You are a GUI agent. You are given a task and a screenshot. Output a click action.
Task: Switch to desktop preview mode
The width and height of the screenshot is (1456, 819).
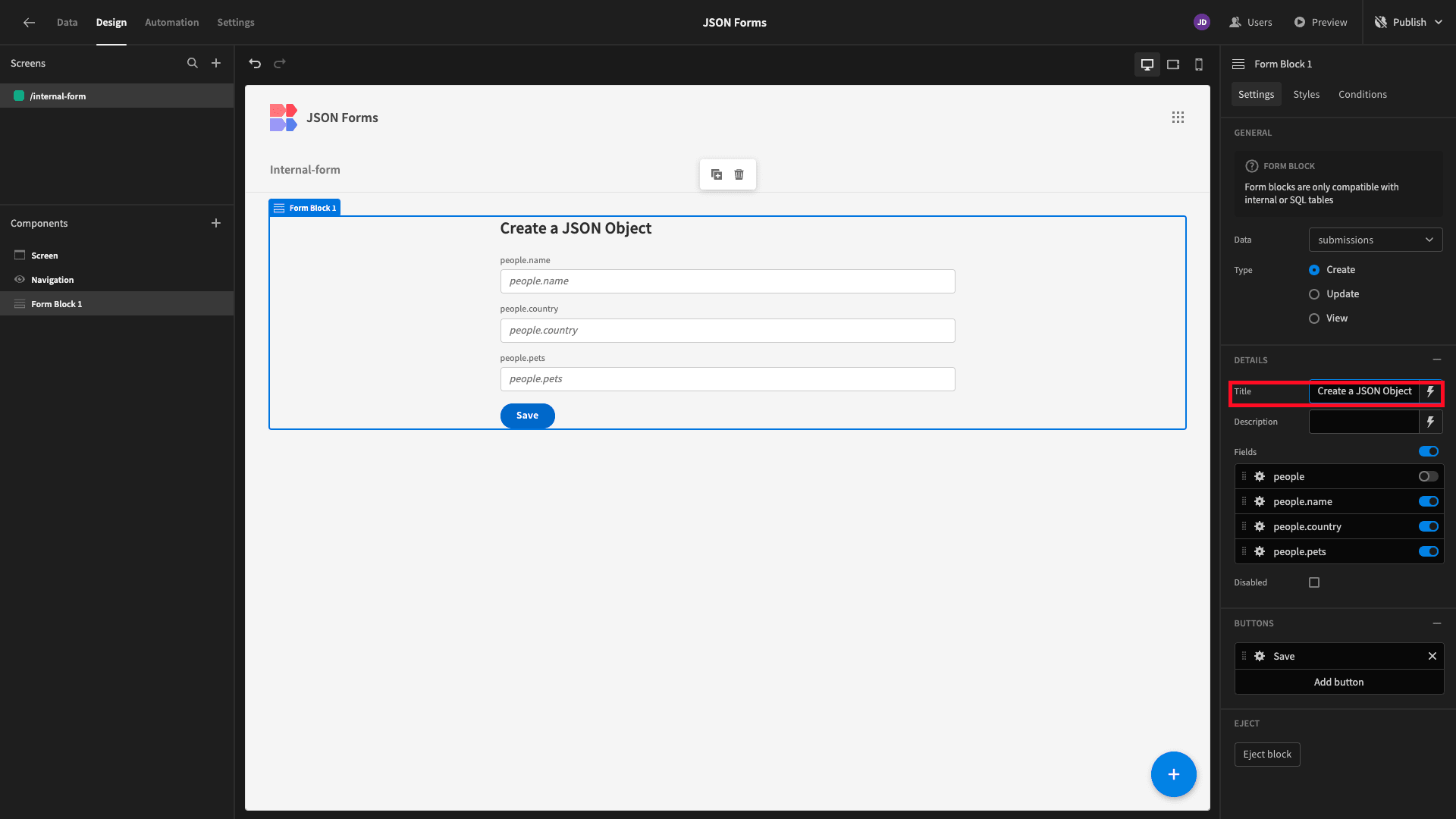click(1147, 64)
